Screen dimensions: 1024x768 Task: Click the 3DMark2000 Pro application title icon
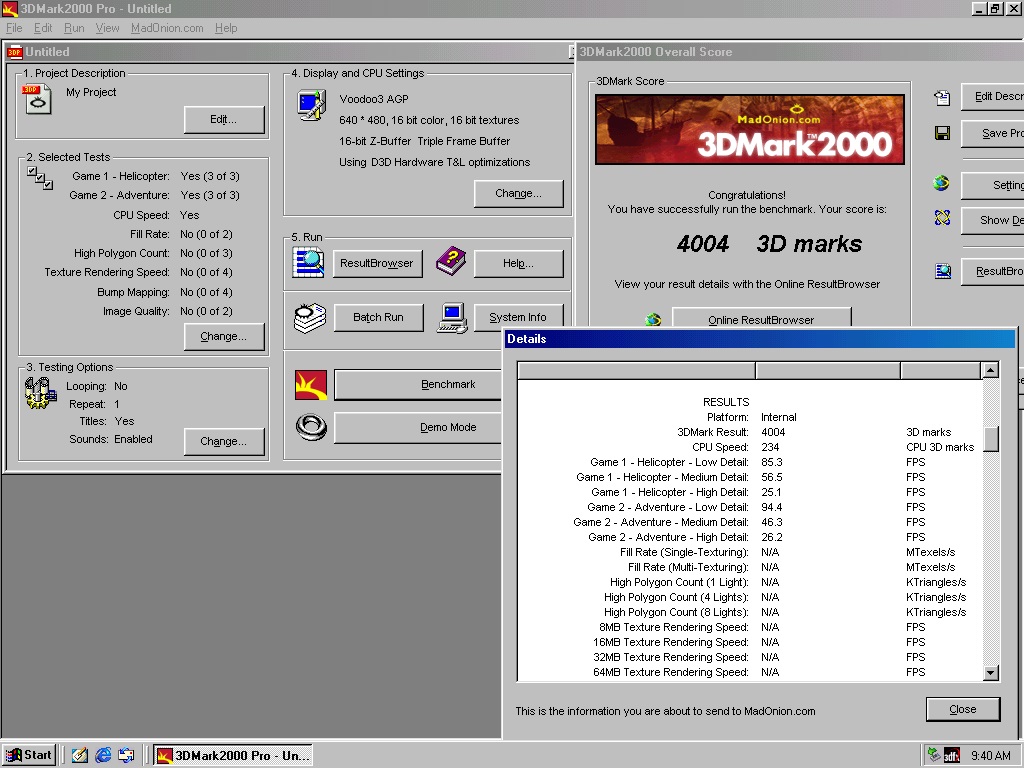point(9,9)
